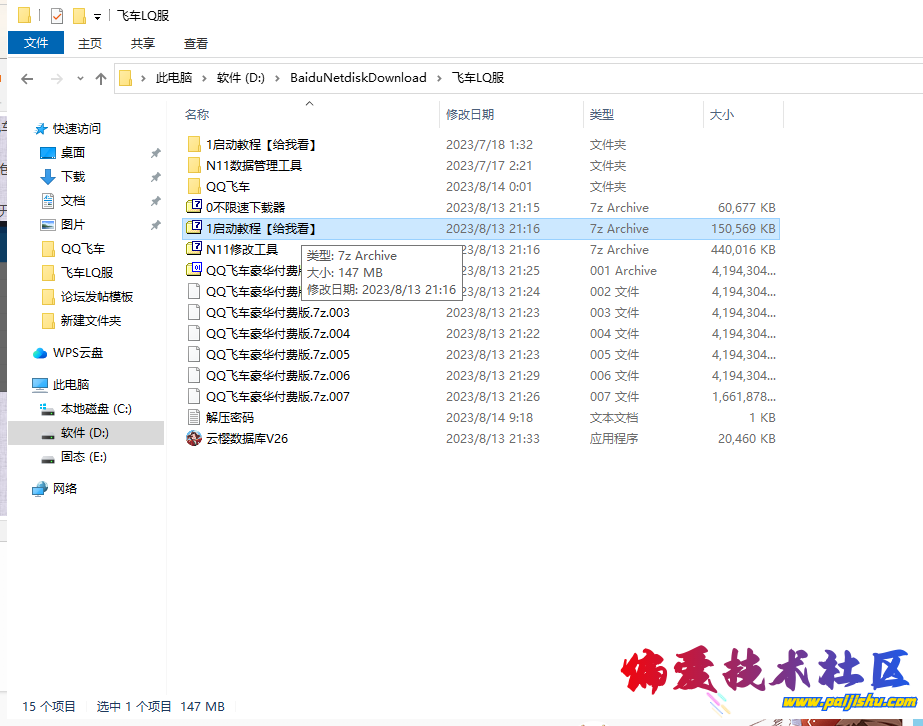923x726 pixels.
Task: Select 网络 in the navigation pane
Action: tap(65, 489)
